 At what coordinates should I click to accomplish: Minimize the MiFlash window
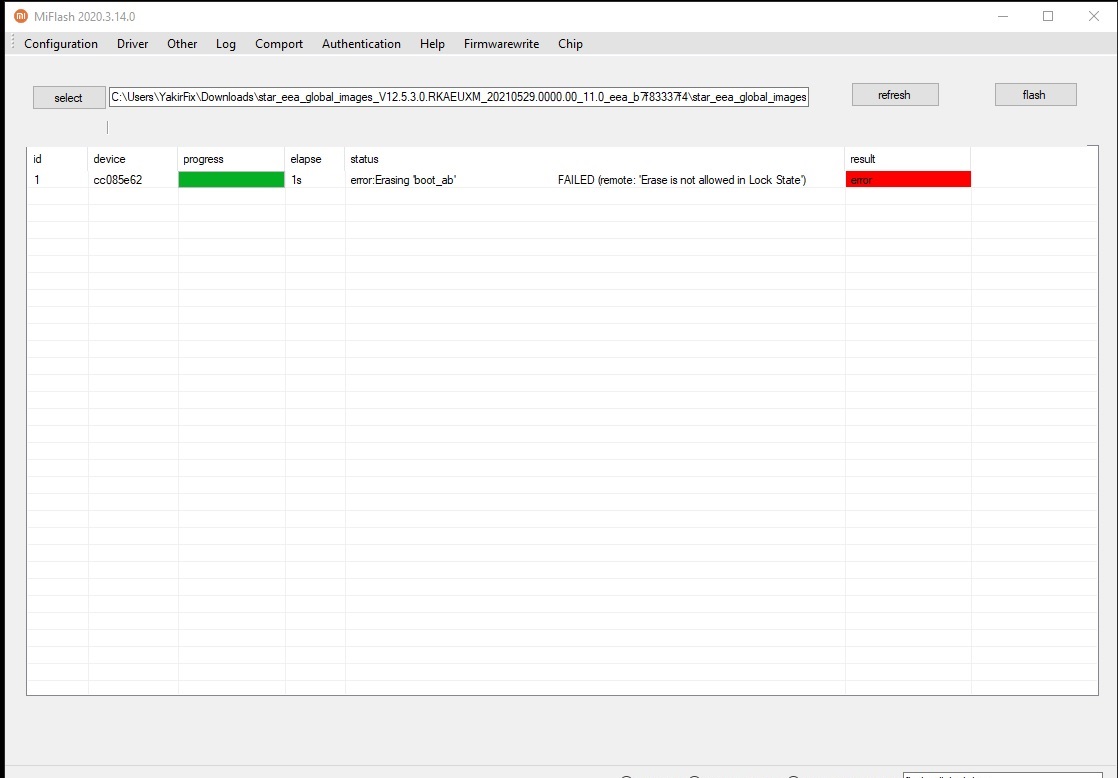click(x=1002, y=16)
